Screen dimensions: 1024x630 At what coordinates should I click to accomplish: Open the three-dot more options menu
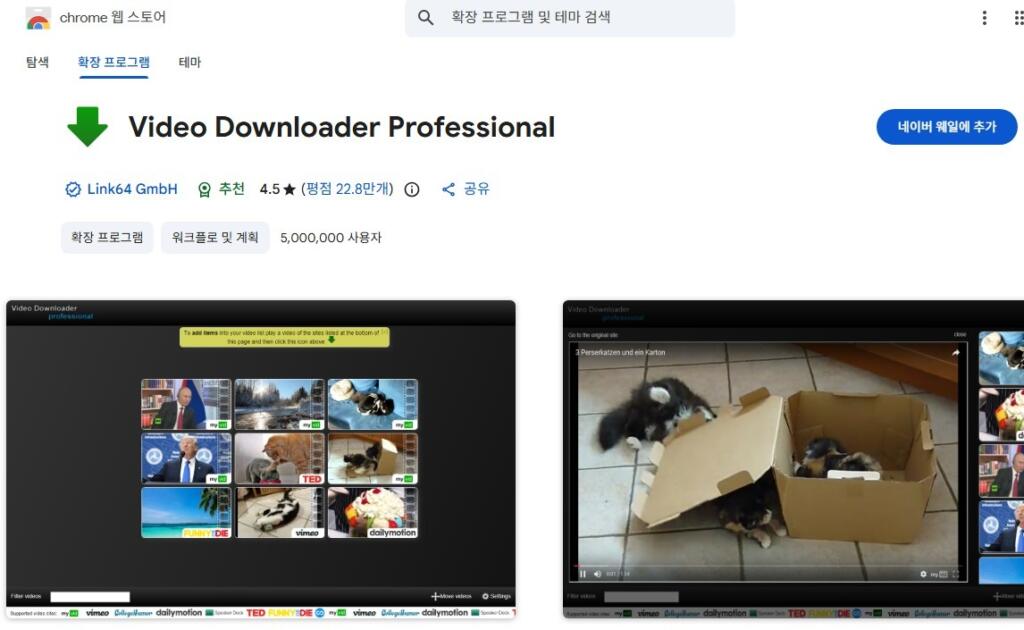pyautogui.click(x=985, y=18)
